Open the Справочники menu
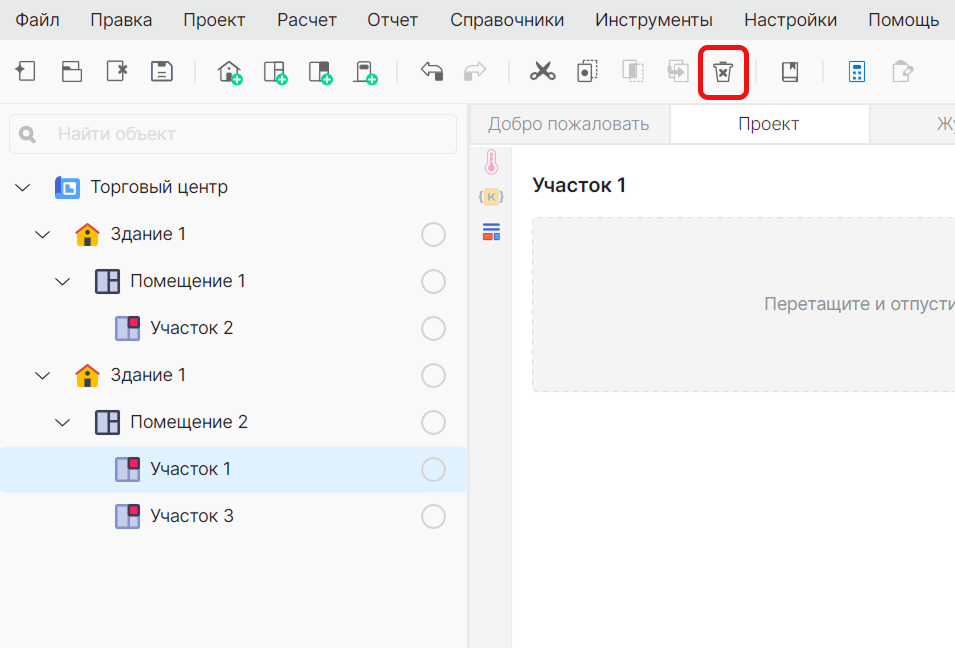This screenshot has width=955, height=648. 507,20
